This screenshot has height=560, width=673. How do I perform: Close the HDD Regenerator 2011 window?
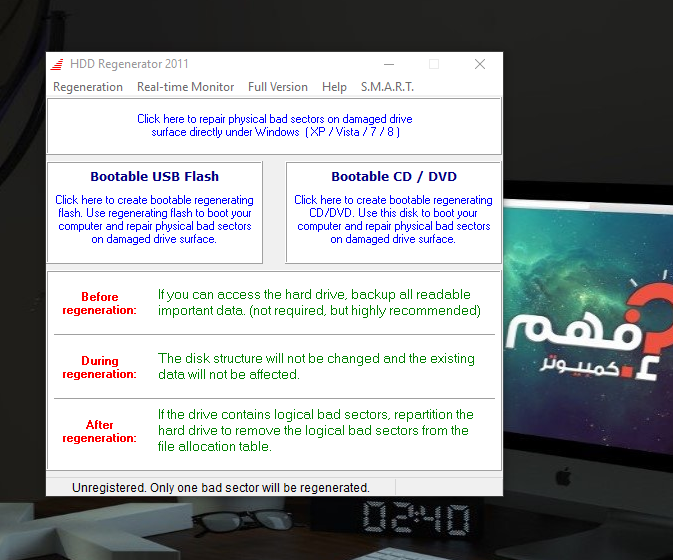click(480, 64)
